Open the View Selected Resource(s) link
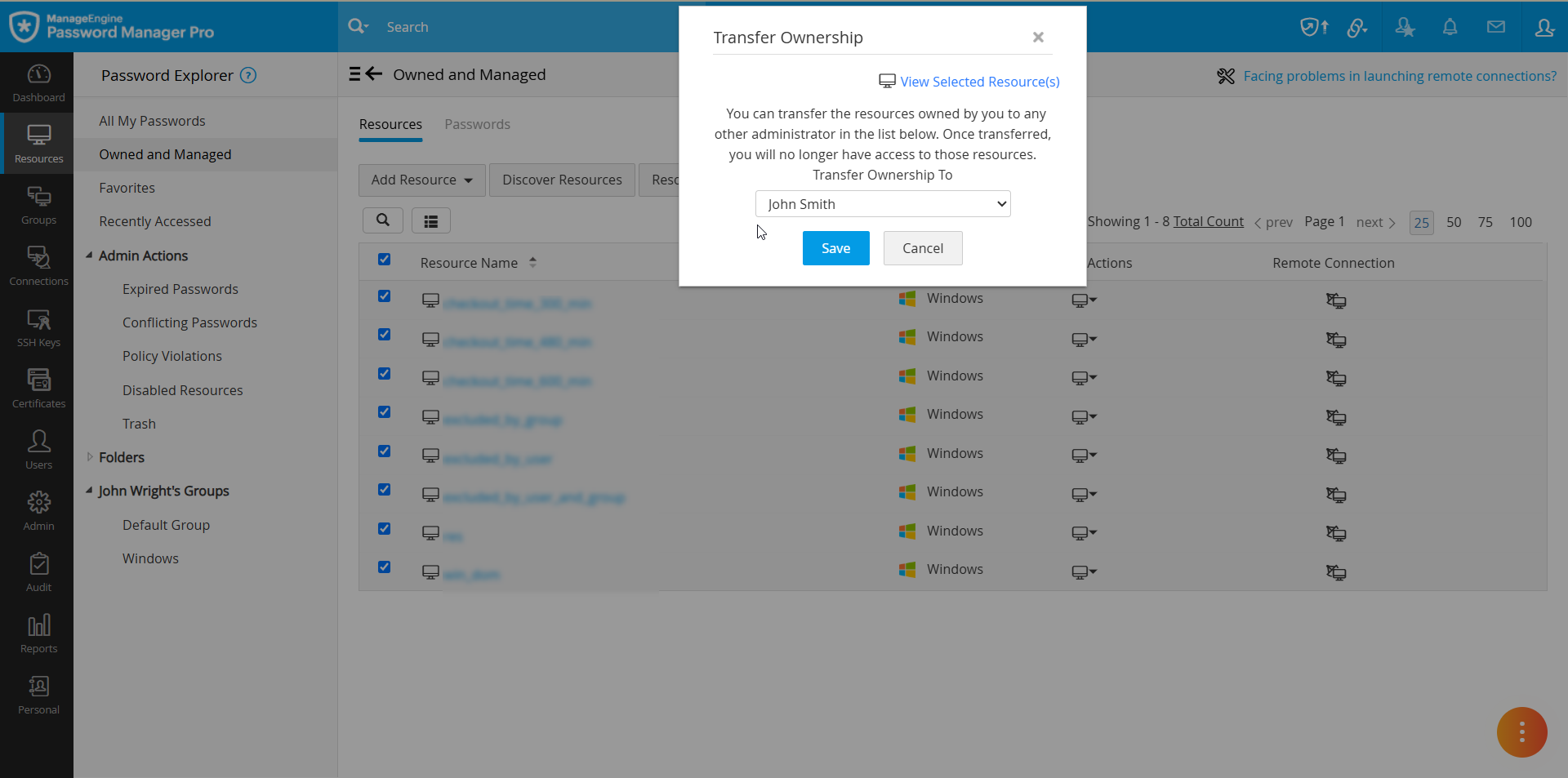Viewport: 1568px width, 778px height. pos(979,82)
